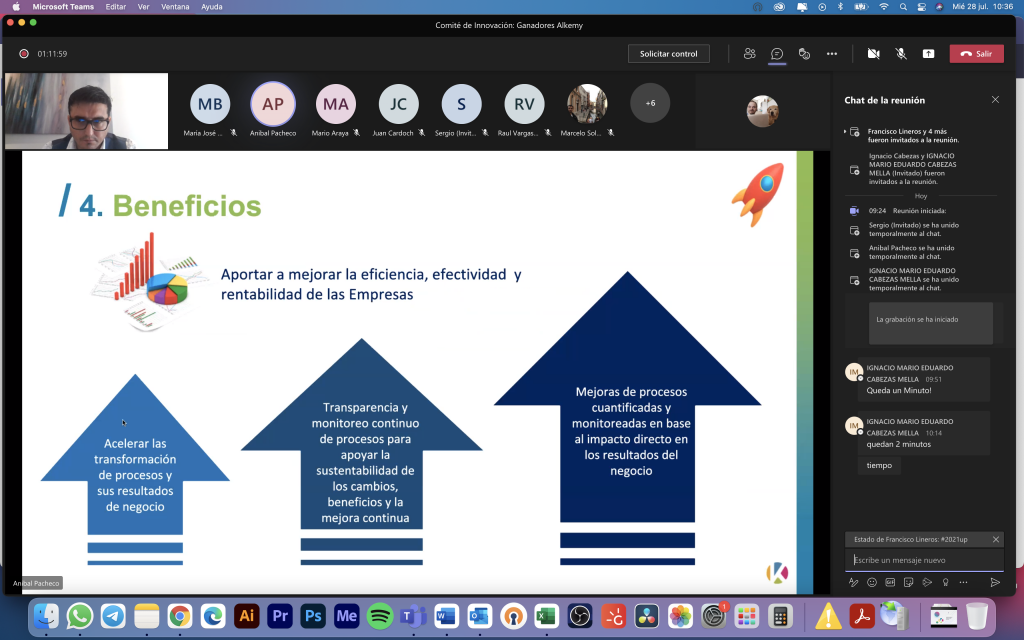Open Microsoft Teams dock icon
This screenshot has width=1024, height=640.
coord(413,615)
